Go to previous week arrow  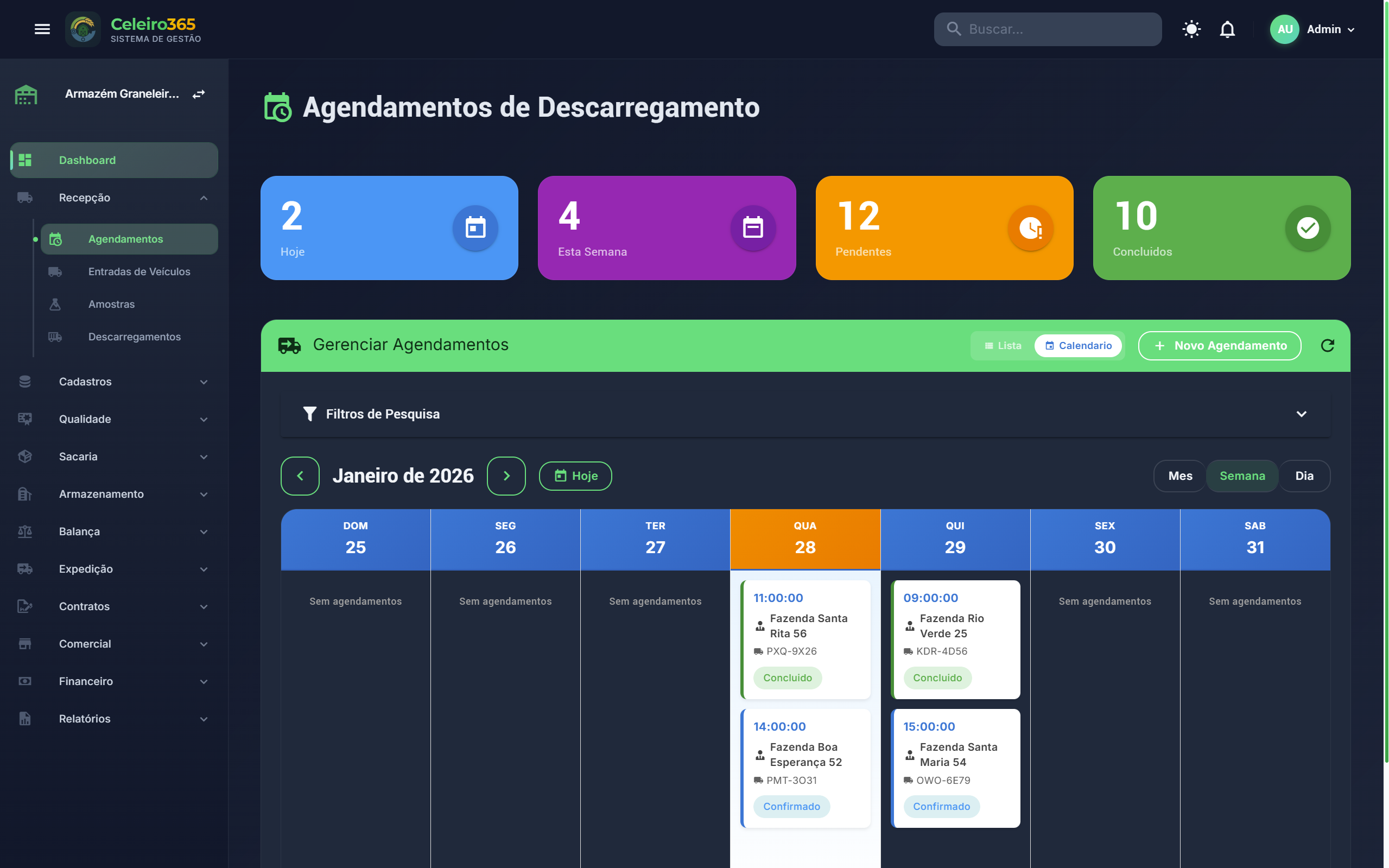[300, 476]
